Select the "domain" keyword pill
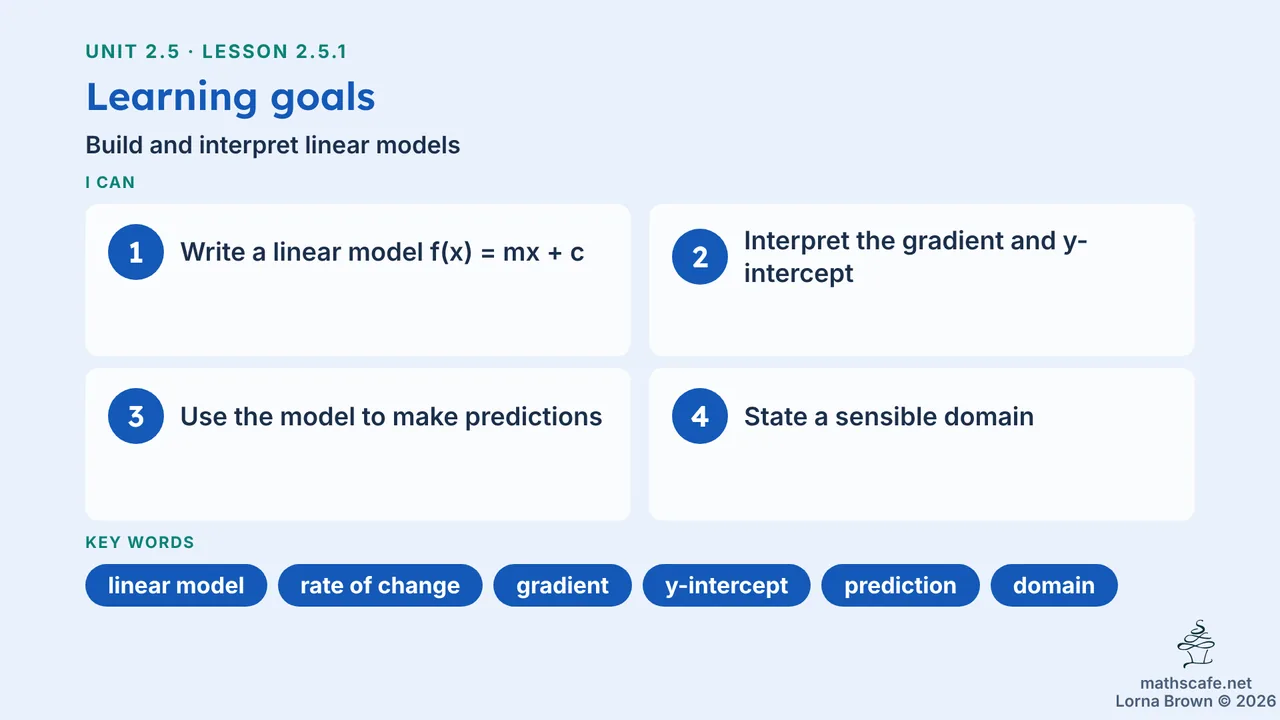Screen dimensions: 1280x720 click(x=1054, y=586)
